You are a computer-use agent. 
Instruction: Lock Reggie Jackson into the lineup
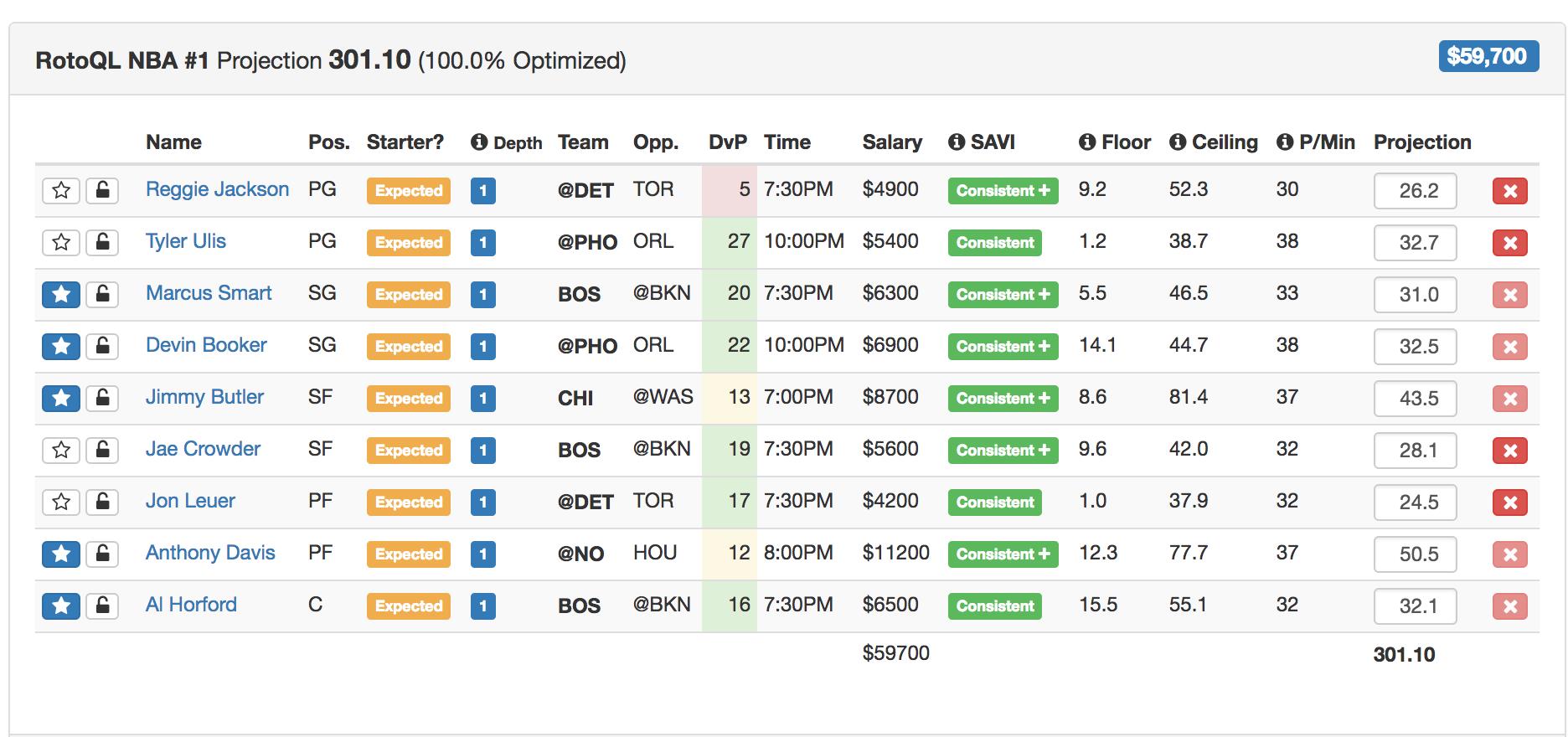102,190
